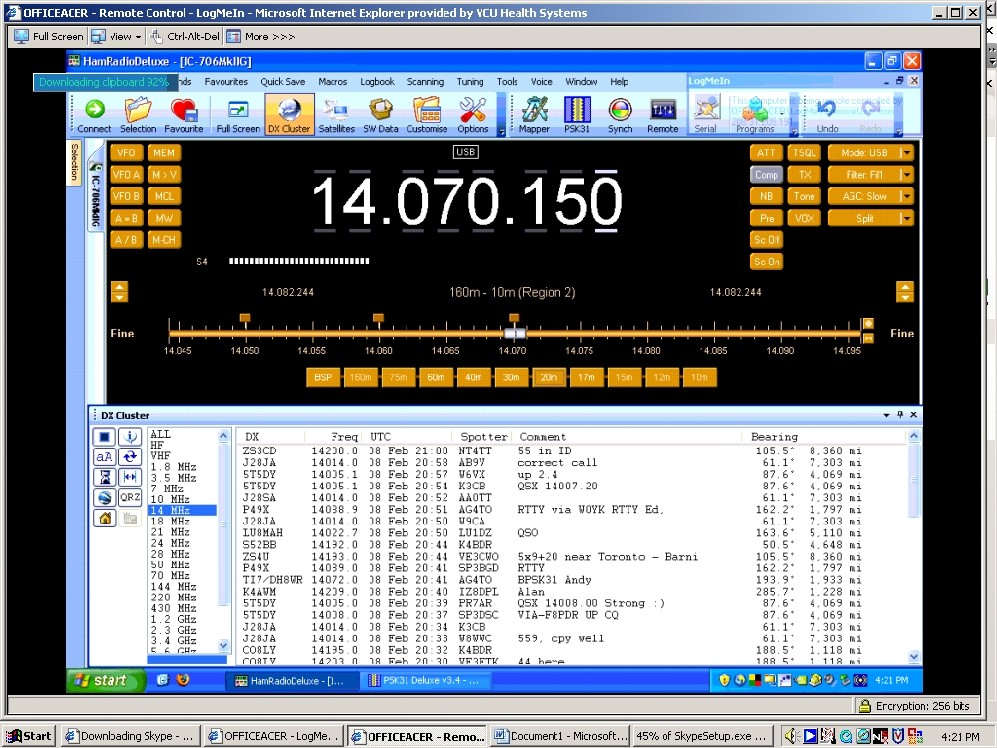Toggle the TSQL button

pyautogui.click(x=804, y=153)
